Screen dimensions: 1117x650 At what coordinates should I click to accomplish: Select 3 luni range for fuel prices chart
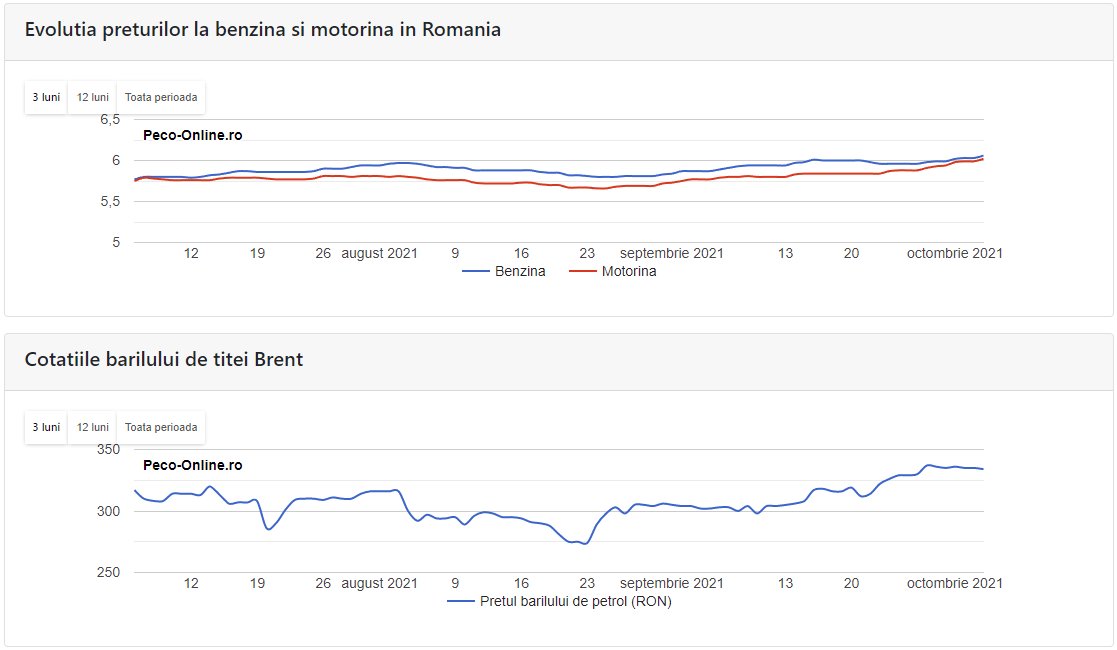click(46, 97)
